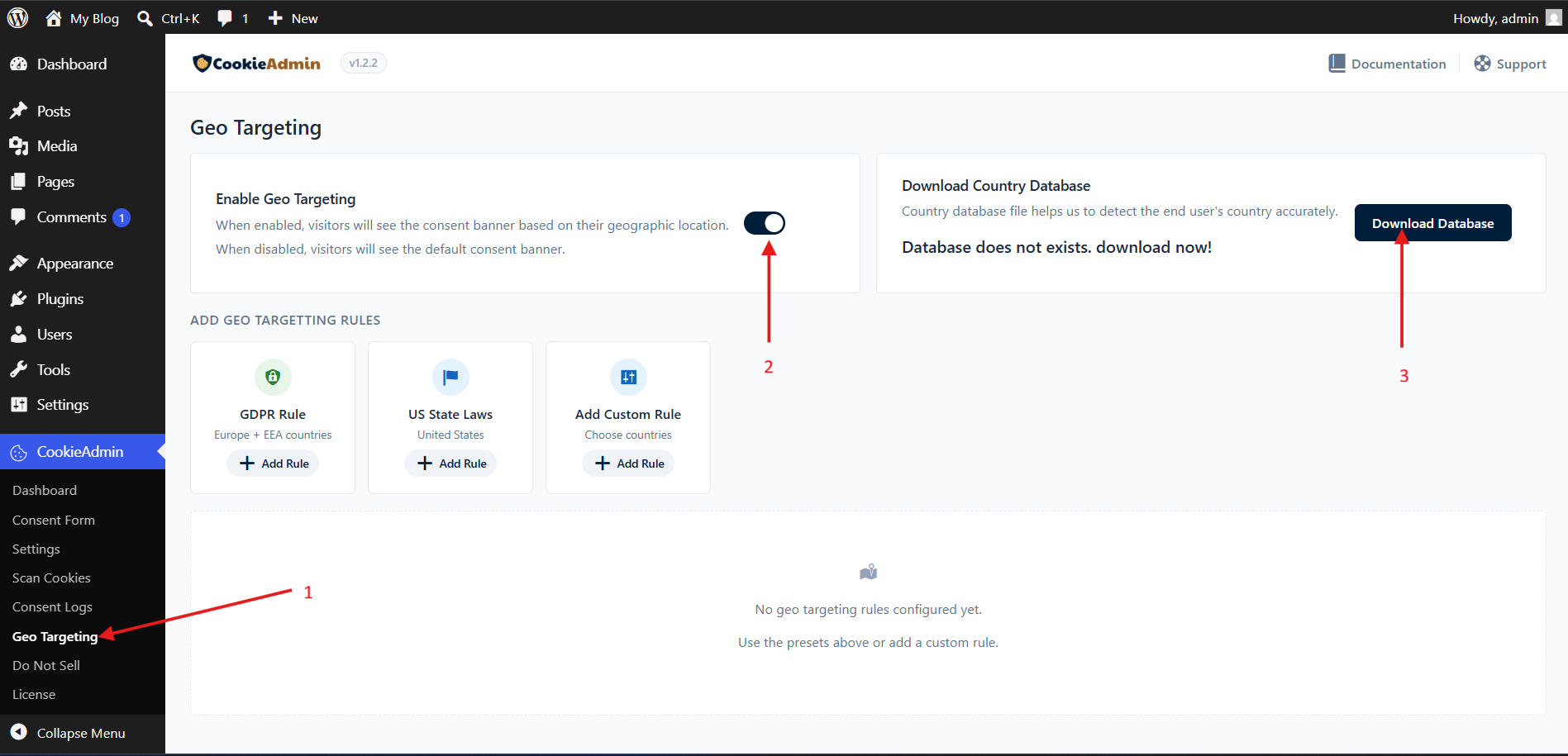Click Comments speech bubble sidebar icon
Screen dimensions: 1568x756
click(19, 217)
